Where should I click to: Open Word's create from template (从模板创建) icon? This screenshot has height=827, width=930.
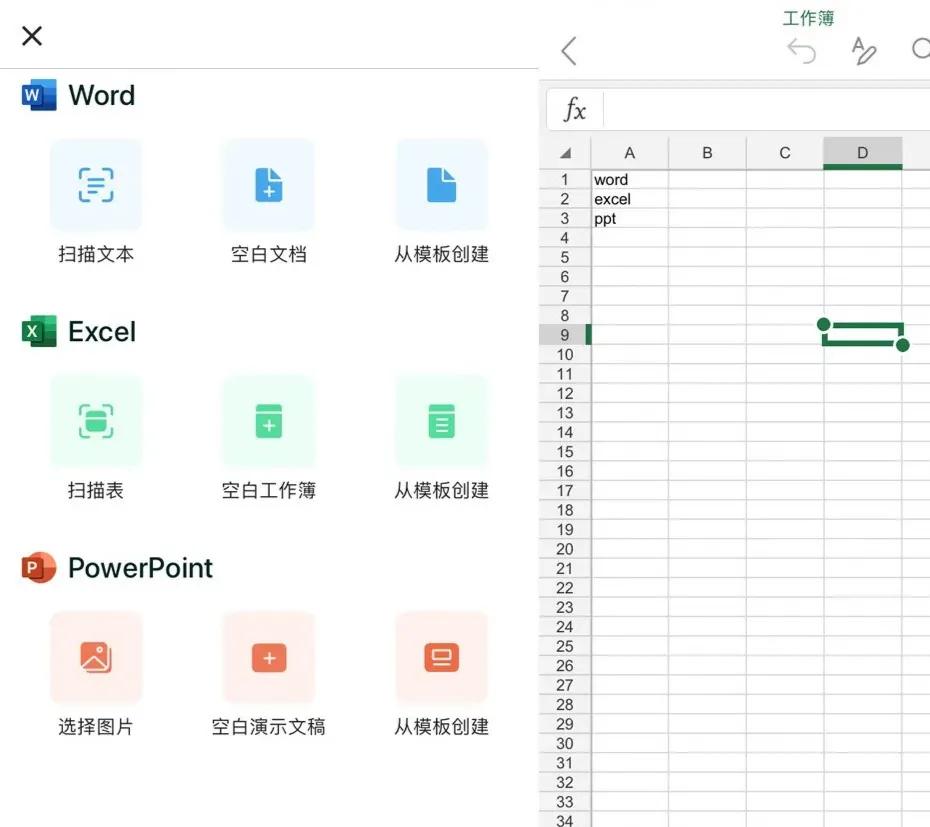pyautogui.click(x=440, y=185)
